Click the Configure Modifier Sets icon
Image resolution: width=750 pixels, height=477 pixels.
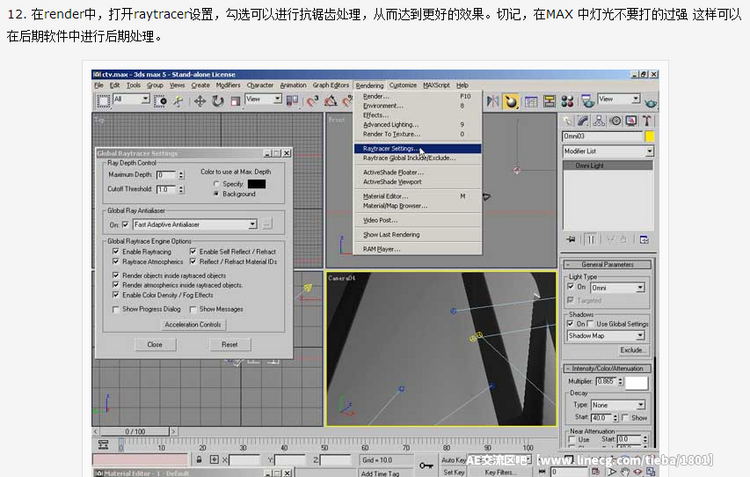[644, 239]
